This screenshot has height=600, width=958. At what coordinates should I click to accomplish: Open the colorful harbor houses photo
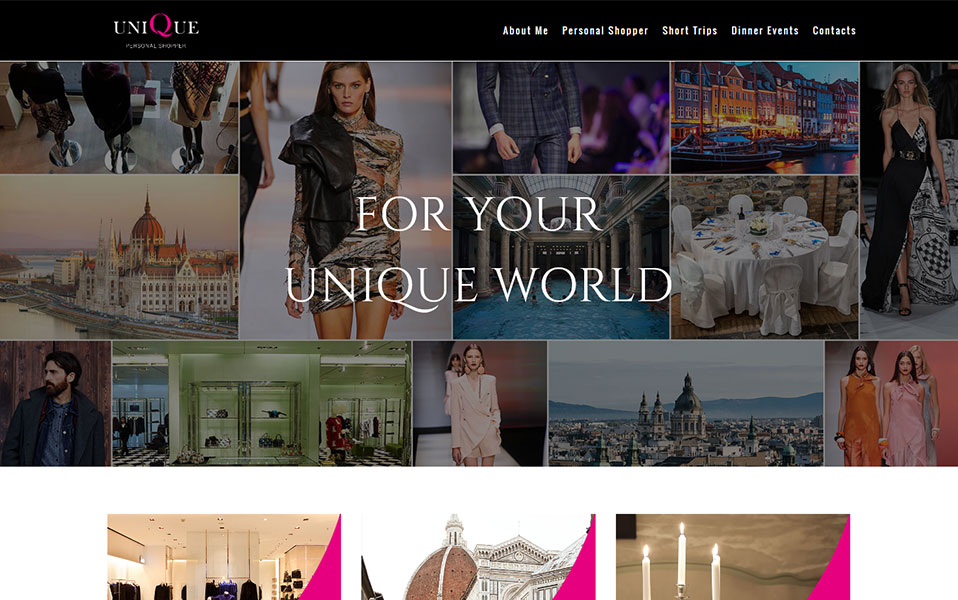764,118
